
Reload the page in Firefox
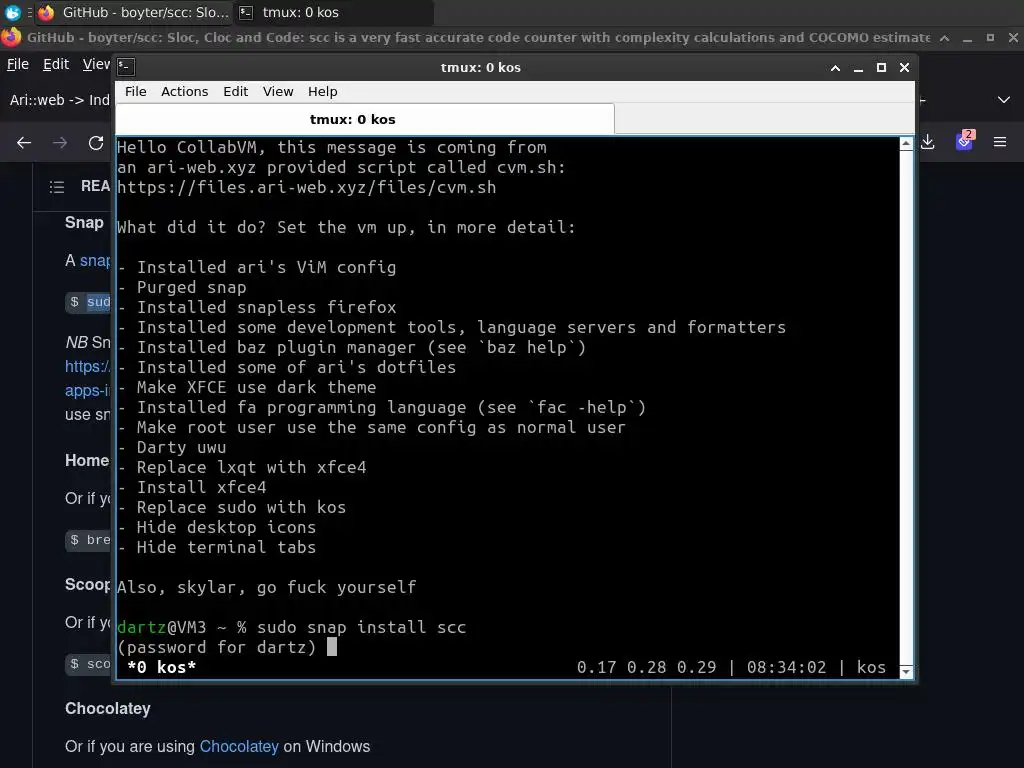coord(96,142)
